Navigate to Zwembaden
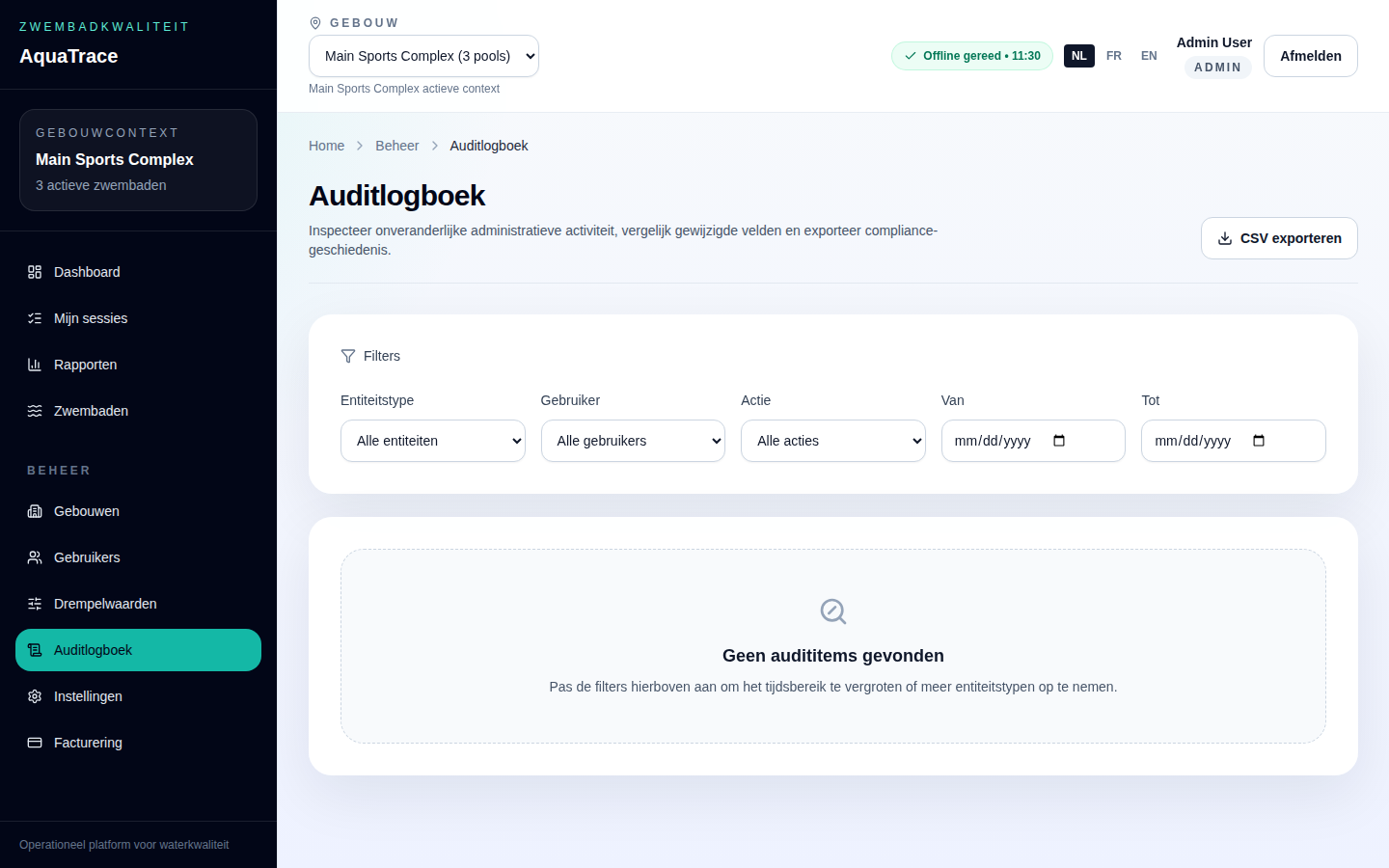This screenshot has width=1389, height=868. [x=138, y=411]
